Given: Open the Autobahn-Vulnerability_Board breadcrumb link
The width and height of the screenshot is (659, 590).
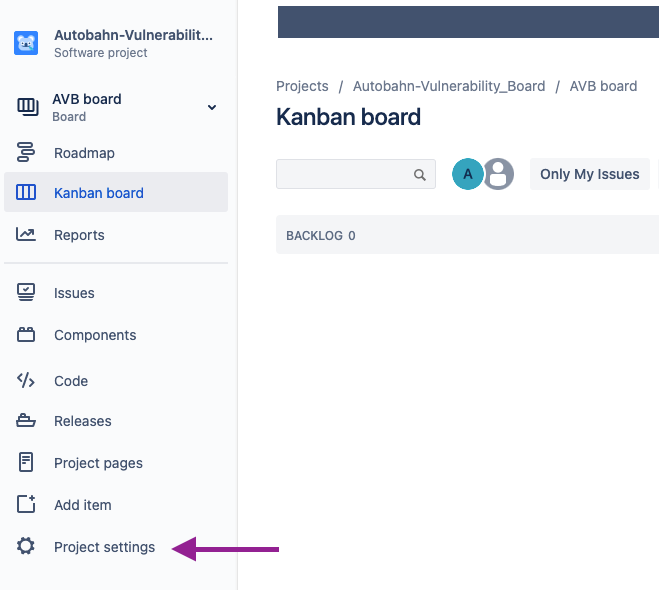Looking at the screenshot, I should (449, 86).
